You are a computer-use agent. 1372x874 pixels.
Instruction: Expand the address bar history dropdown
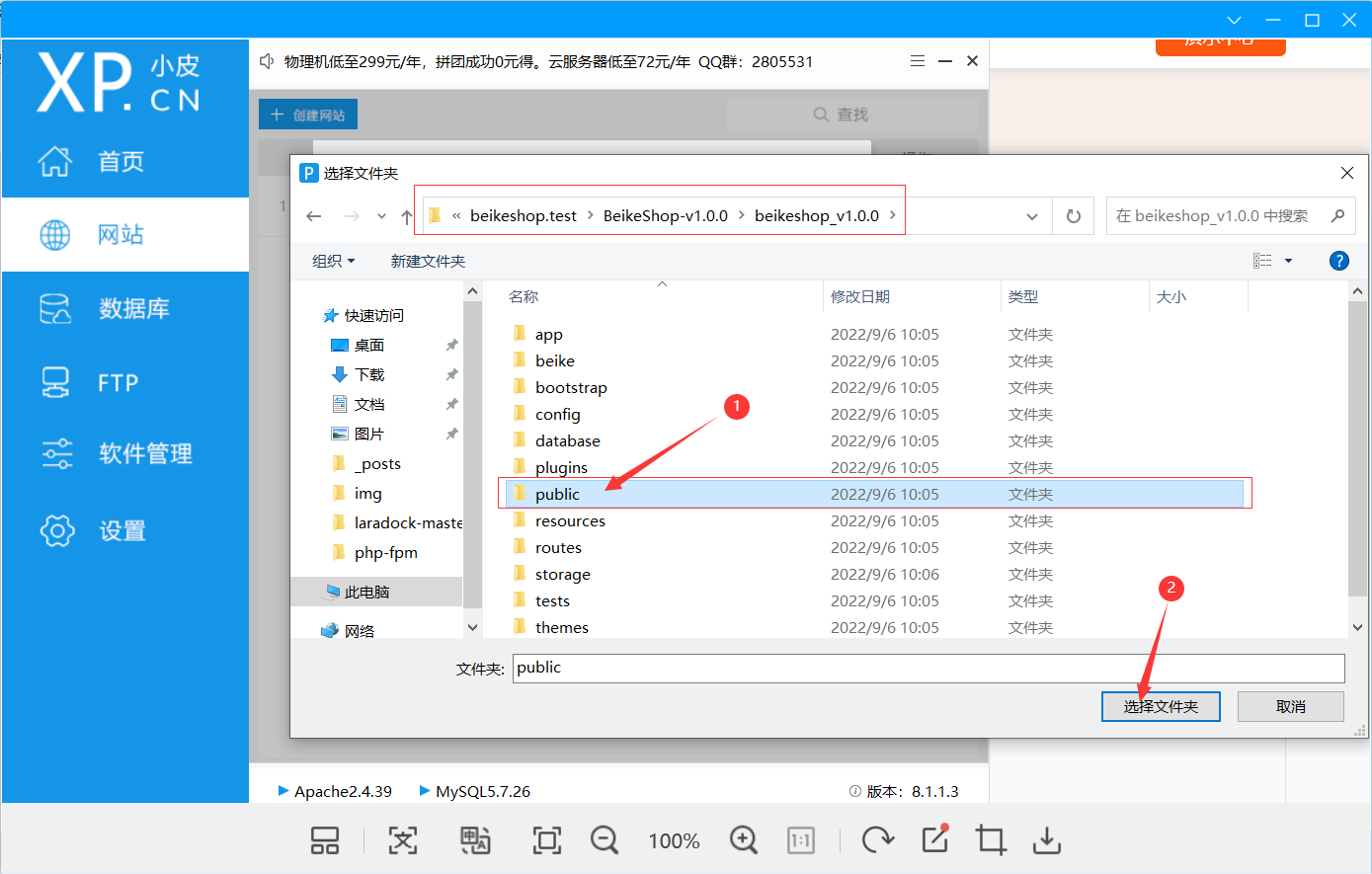click(1032, 216)
